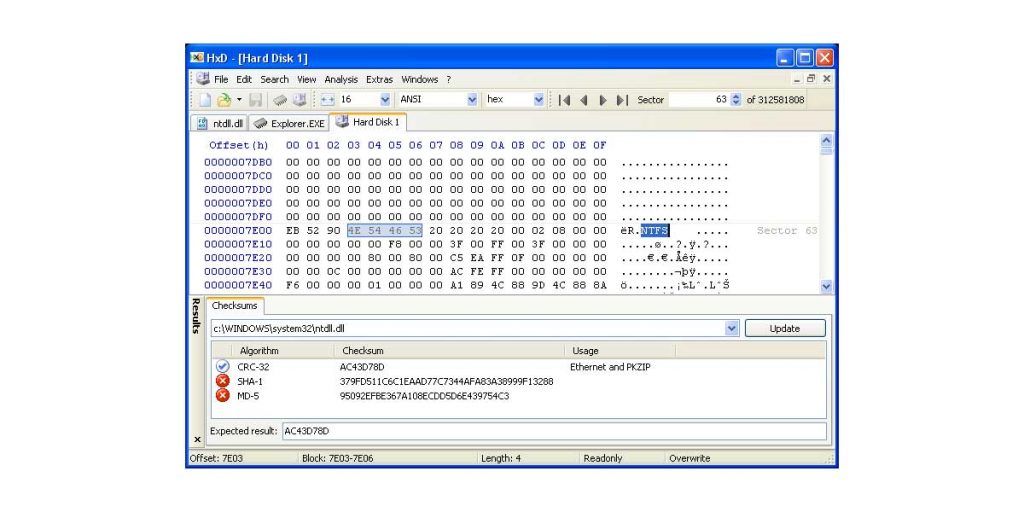1024x512 pixels.
Task: Click into the Expected result field
Action: 554,431
